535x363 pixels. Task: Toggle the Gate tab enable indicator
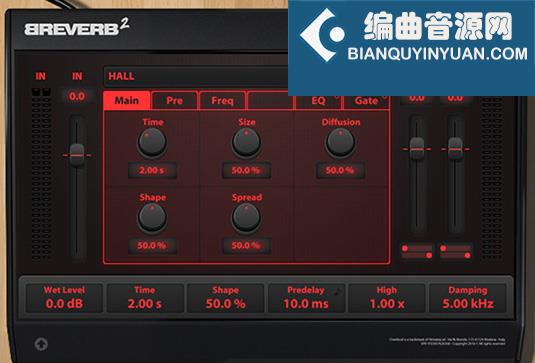point(385,97)
